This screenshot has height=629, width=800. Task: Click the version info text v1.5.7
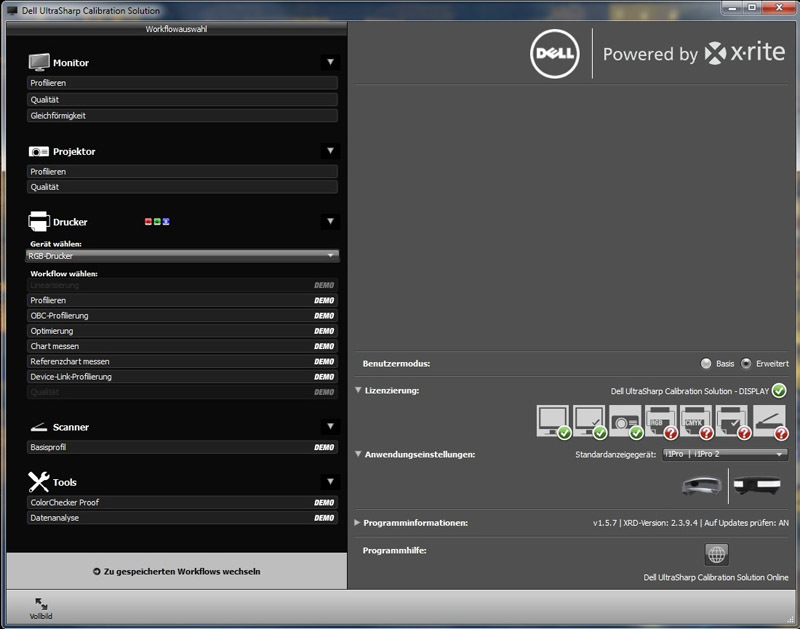(x=605, y=523)
